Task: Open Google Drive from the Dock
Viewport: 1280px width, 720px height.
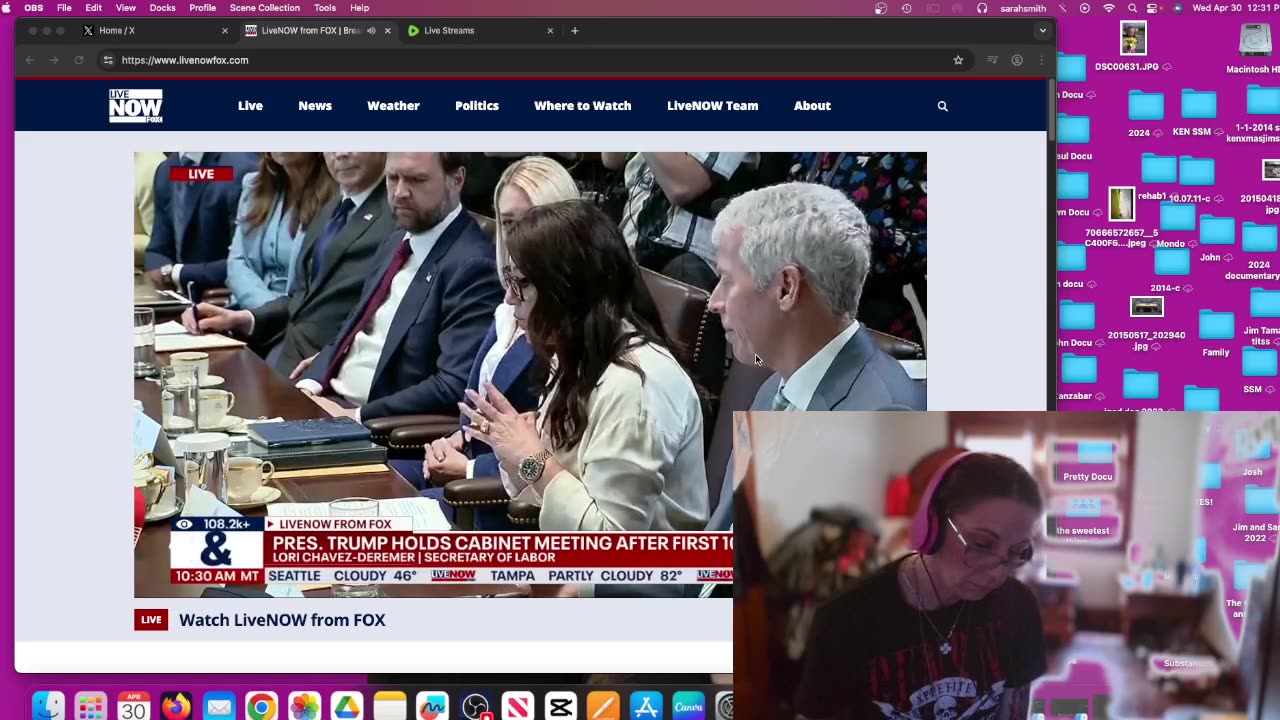Action: tap(347, 707)
